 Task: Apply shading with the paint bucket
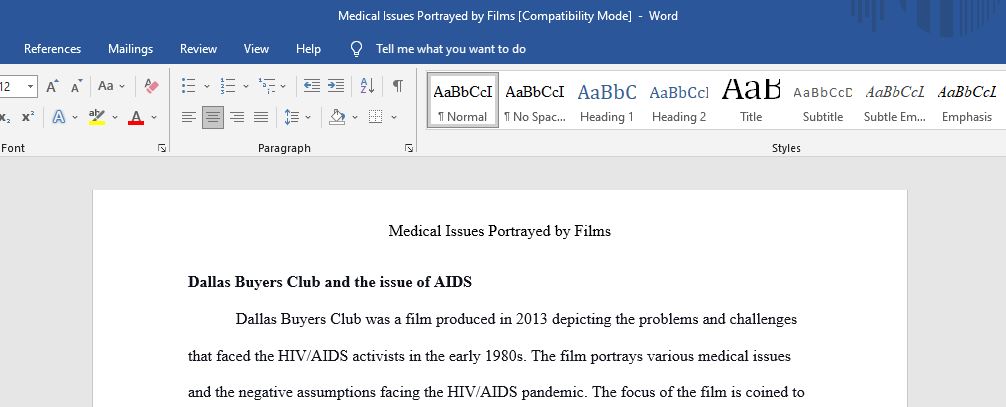pos(337,117)
